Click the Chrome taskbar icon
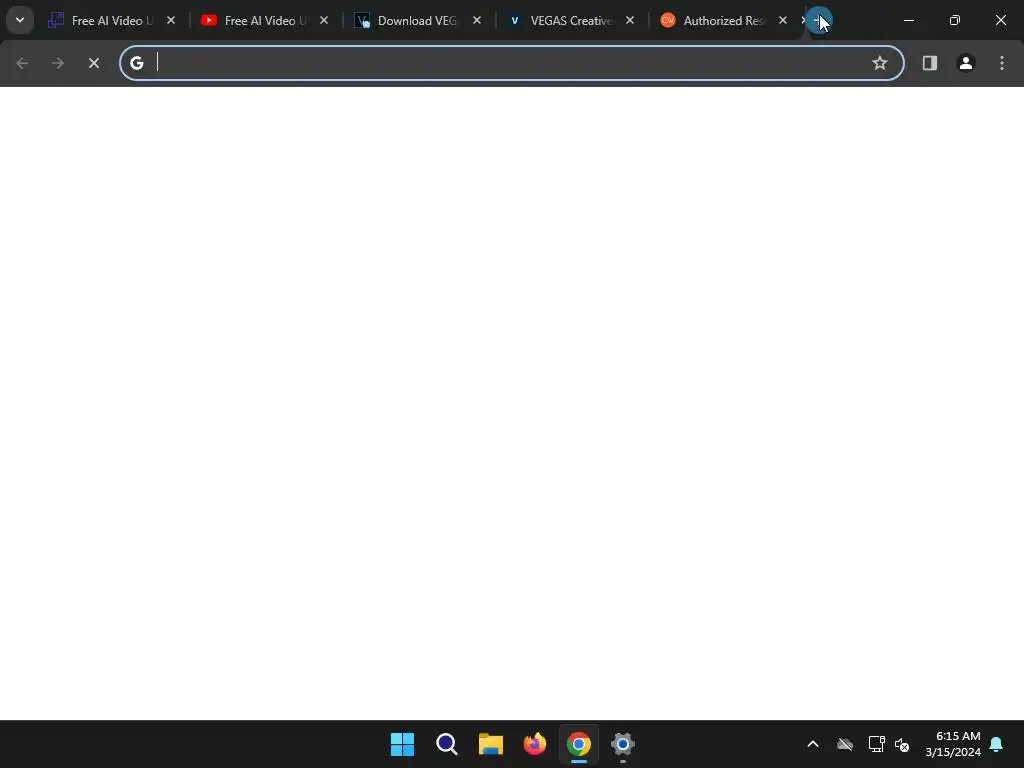The width and height of the screenshot is (1024, 768). (579, 744)
